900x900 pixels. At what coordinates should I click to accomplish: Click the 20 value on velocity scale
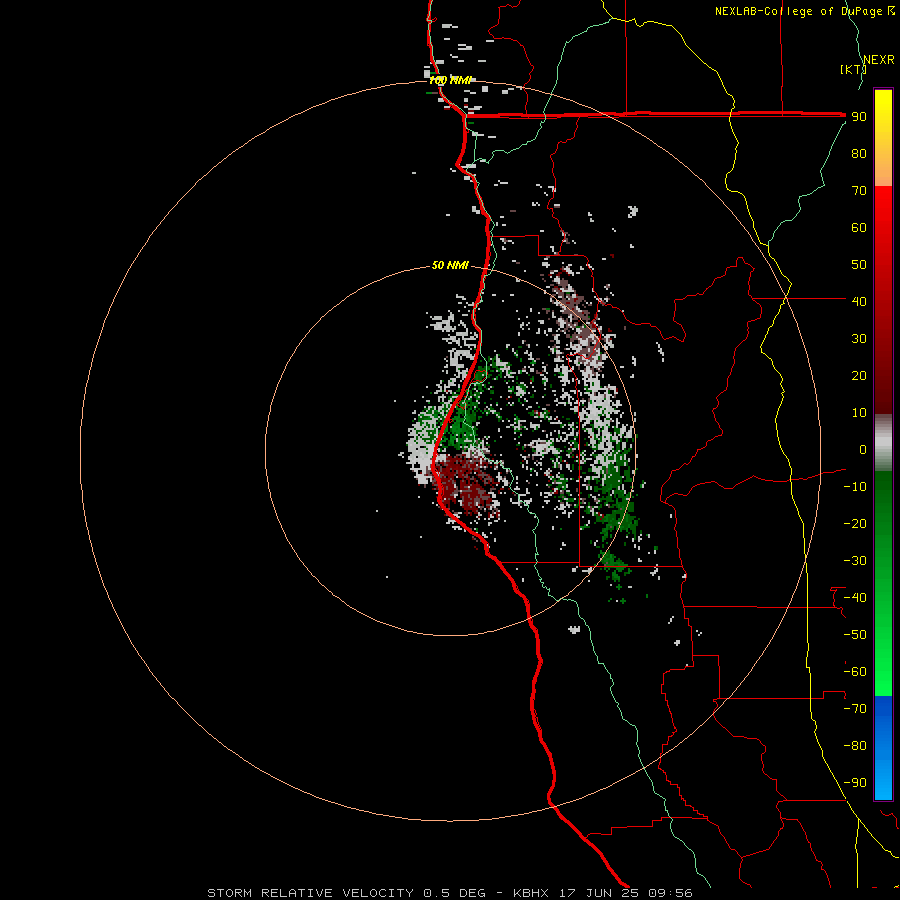coord(859,376)
